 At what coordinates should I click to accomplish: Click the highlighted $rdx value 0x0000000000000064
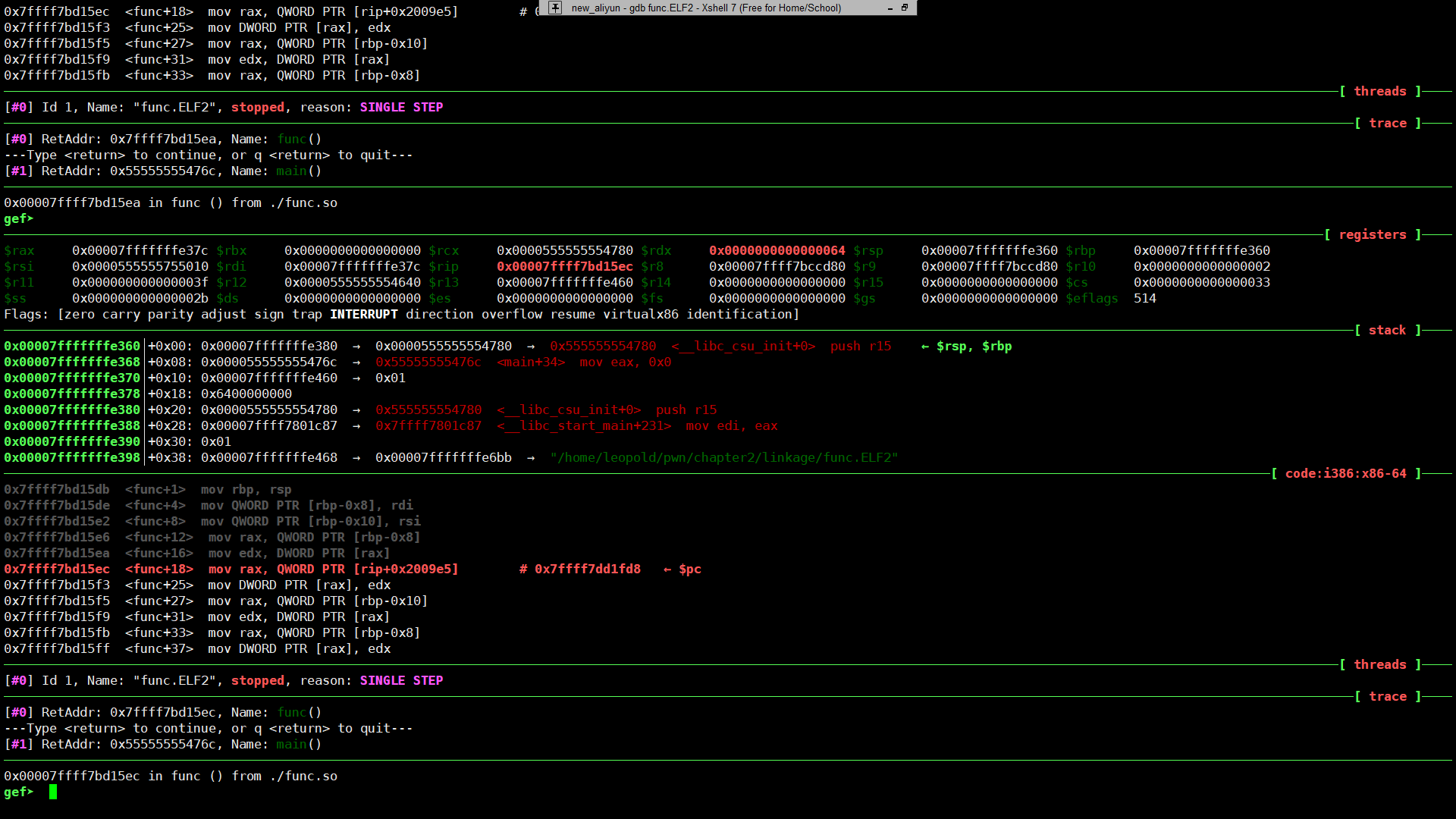coord(777,250)
